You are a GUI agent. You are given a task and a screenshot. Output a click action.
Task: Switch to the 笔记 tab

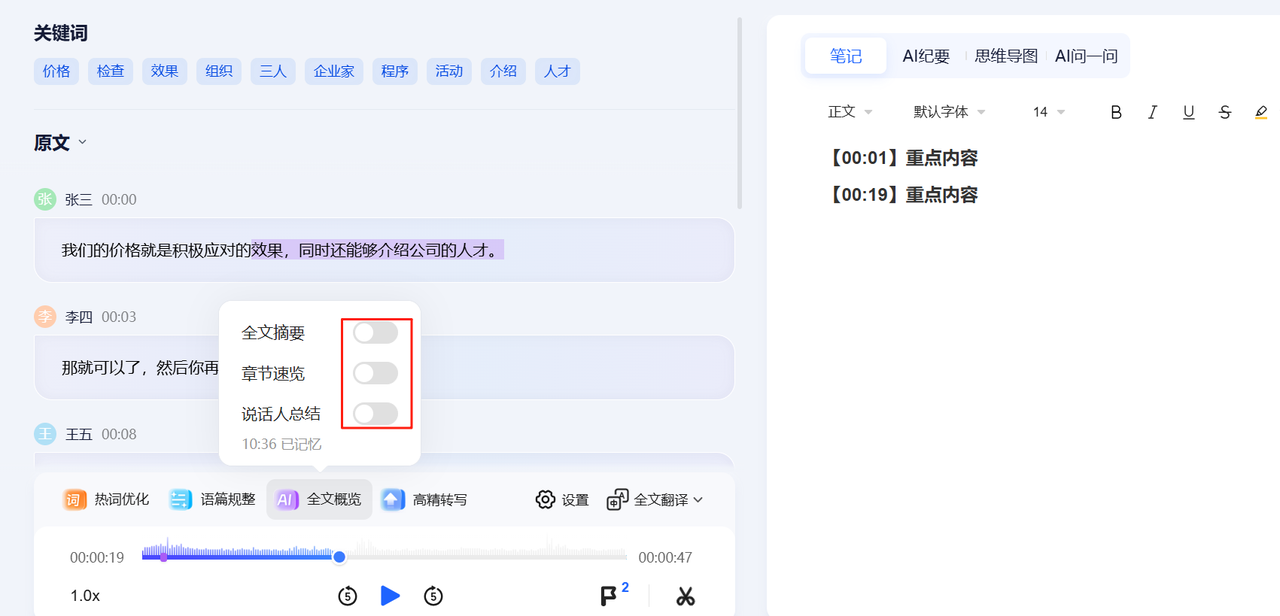(x=846, y=56)
